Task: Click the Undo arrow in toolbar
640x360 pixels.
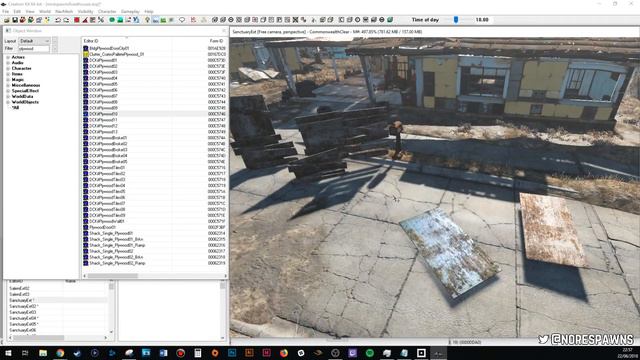Action: [x=58, y=20]
